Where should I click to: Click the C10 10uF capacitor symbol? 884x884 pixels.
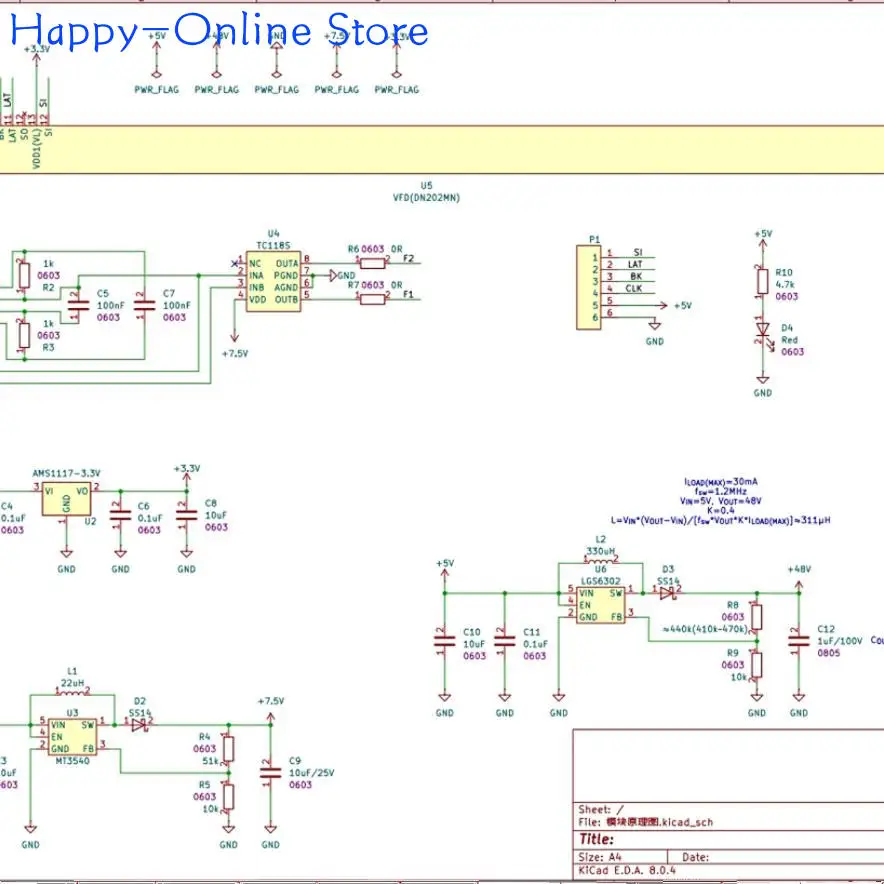(x=445, y=641)
